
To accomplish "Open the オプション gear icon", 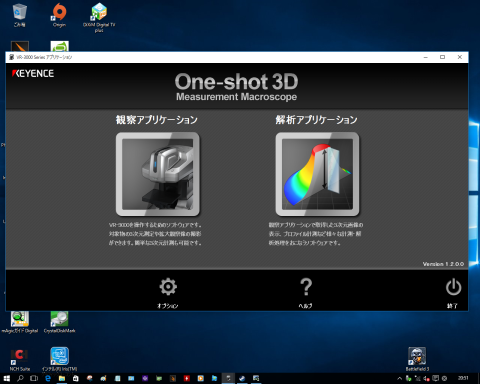I will pyautogui.click(x=168, y=287).
